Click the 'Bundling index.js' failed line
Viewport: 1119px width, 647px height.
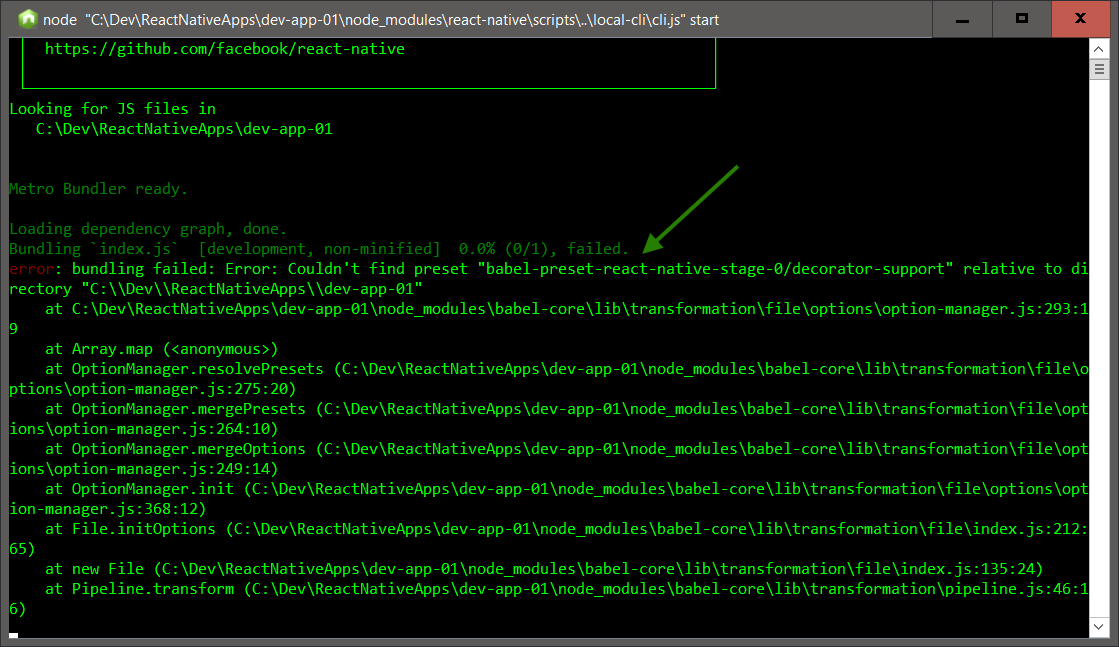319,249
